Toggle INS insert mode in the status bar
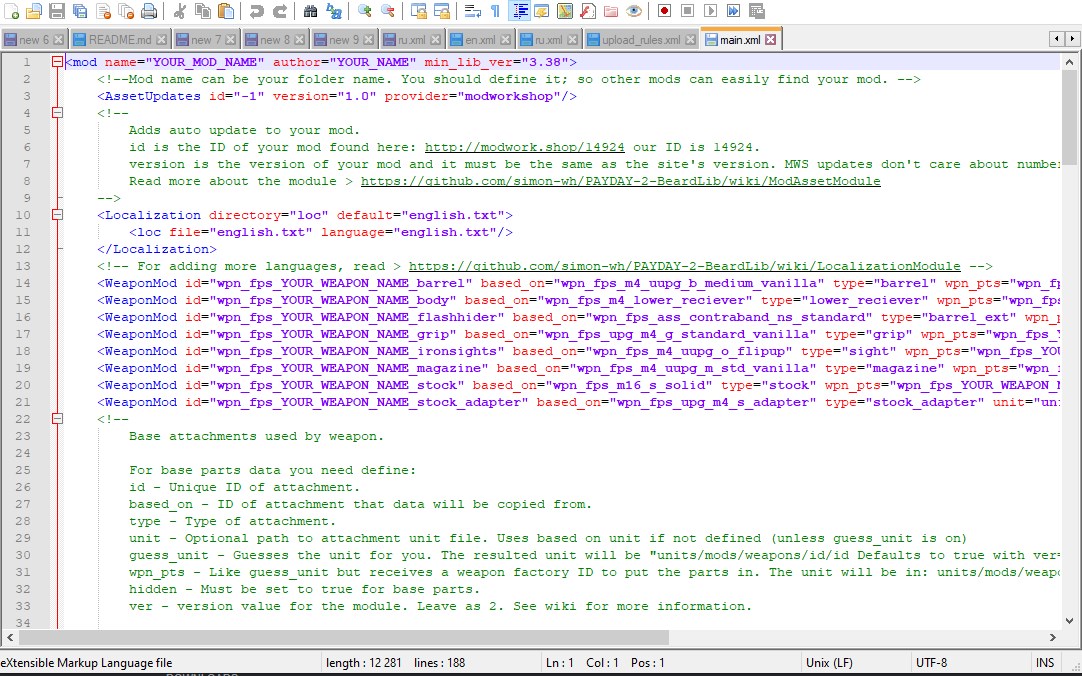1082x676 pixels. 1045,663
